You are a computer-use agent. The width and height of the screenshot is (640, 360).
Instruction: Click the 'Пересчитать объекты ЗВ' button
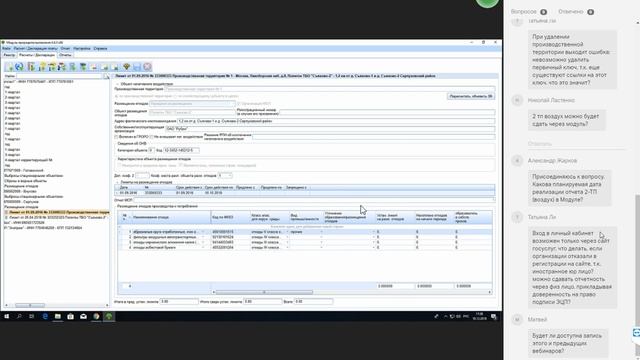471,96
